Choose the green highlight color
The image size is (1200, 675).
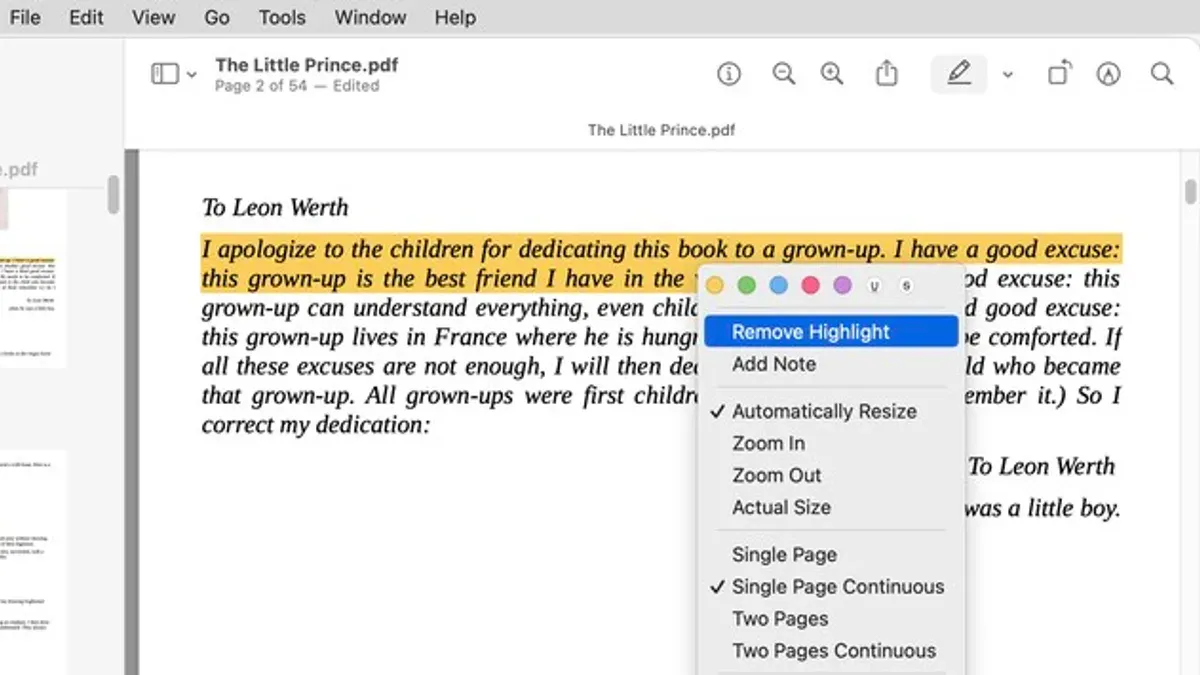pyautogui.click(x=746, y=286)
